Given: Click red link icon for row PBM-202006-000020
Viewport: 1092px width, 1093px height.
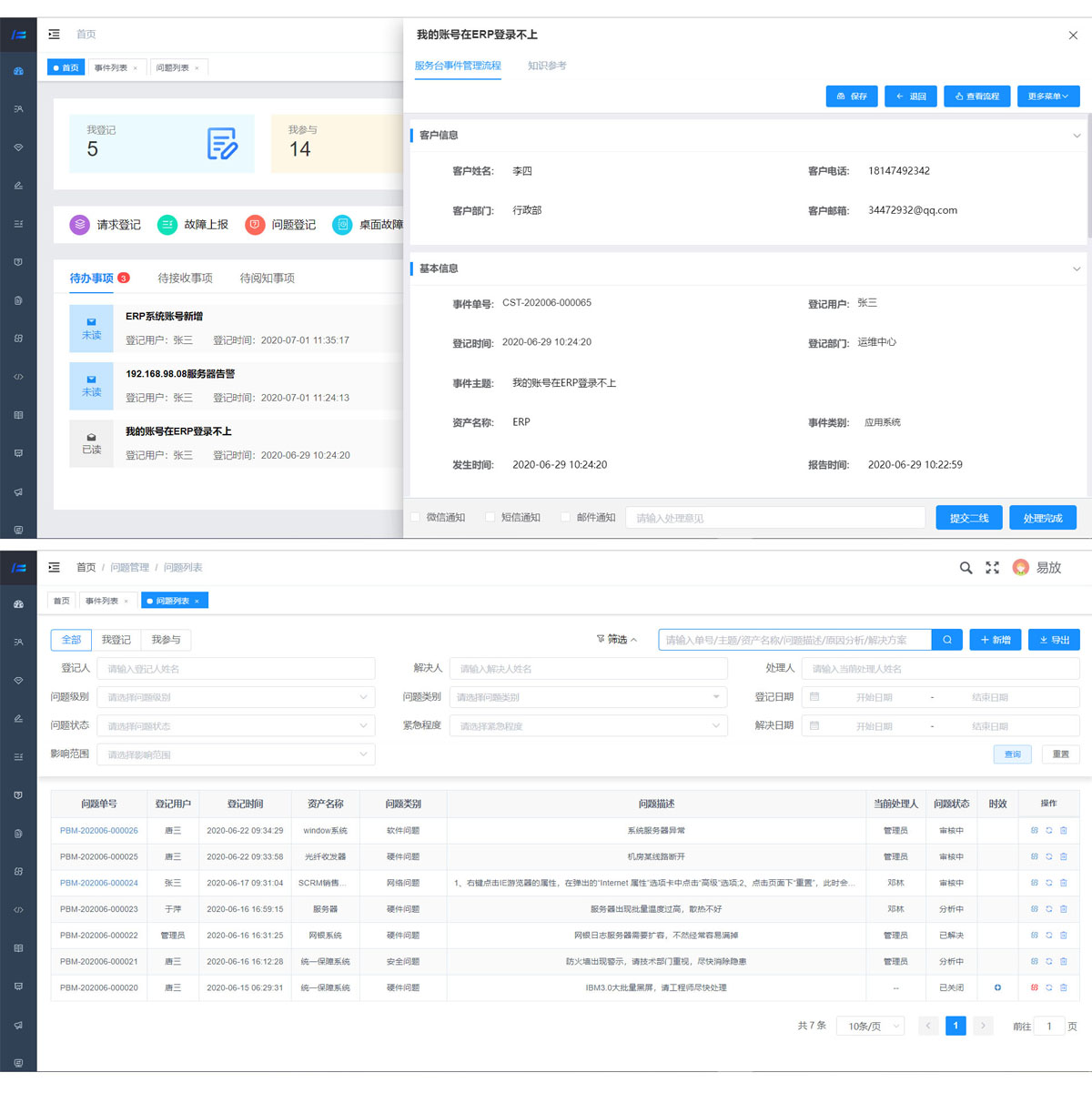Looking at the screenshot, I should coord(1034,987).
